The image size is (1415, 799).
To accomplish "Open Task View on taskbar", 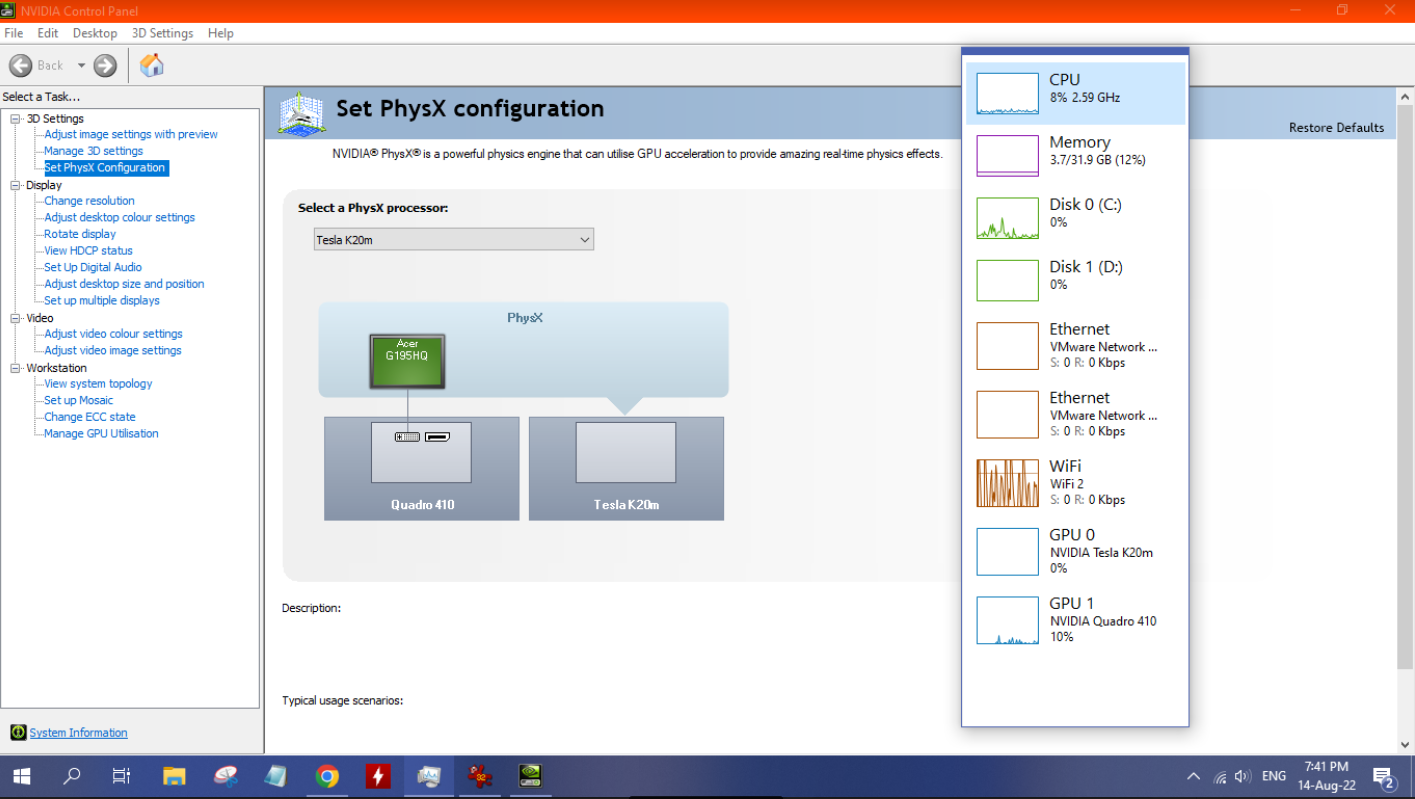I will click(121, 776).
